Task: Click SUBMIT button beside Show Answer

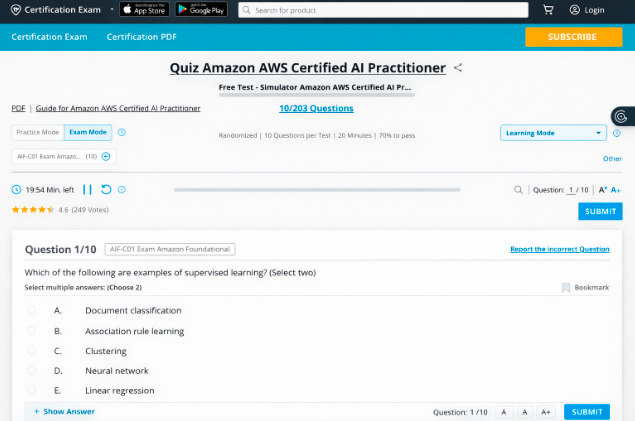Action: [587, 412]
